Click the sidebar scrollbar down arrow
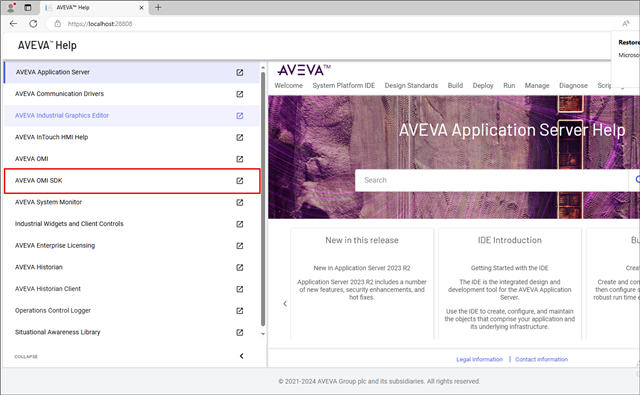This screenshot has width=640, height=395. [x=263, y=333]
